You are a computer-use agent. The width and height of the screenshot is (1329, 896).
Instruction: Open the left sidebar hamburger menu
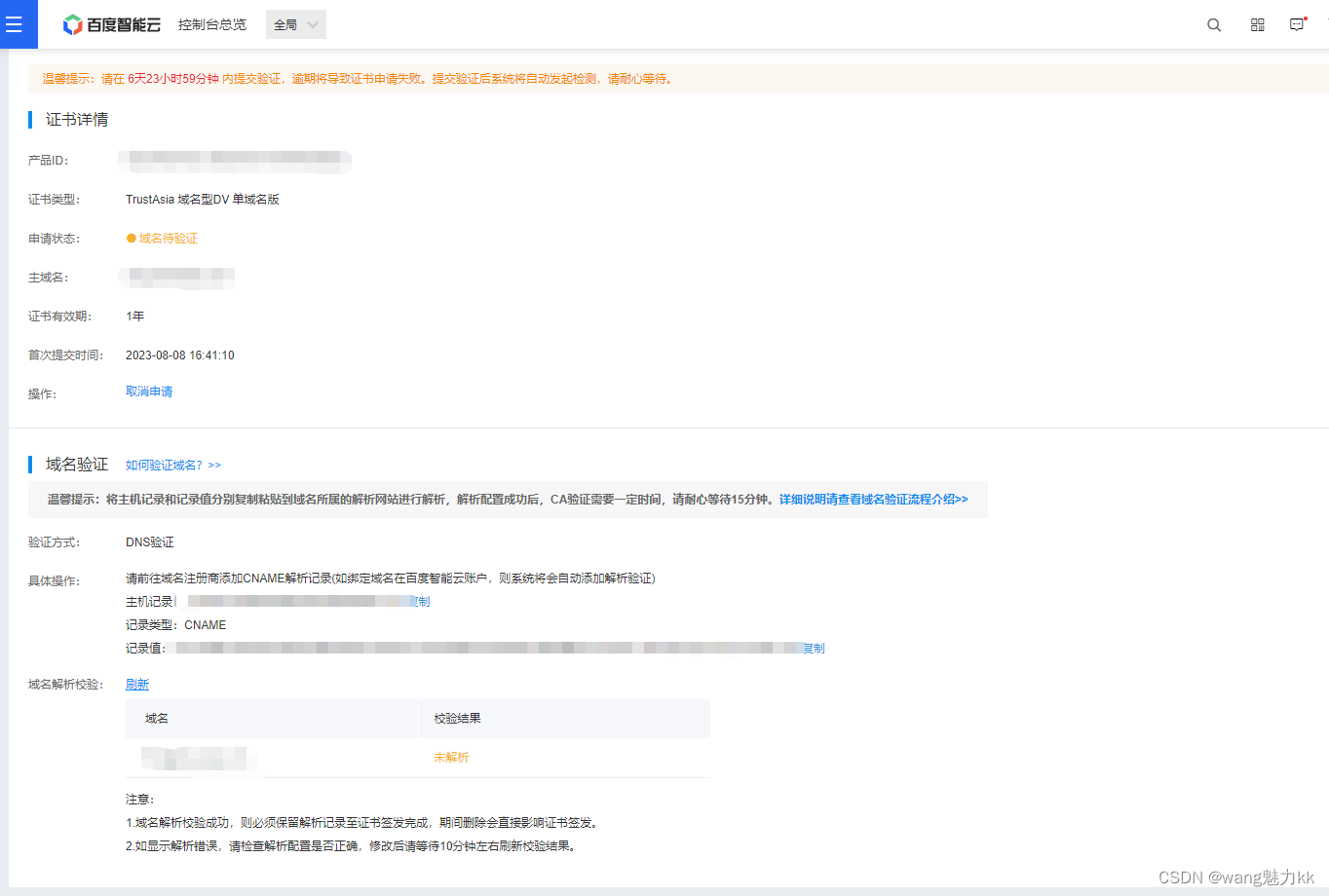coord(18,24)
